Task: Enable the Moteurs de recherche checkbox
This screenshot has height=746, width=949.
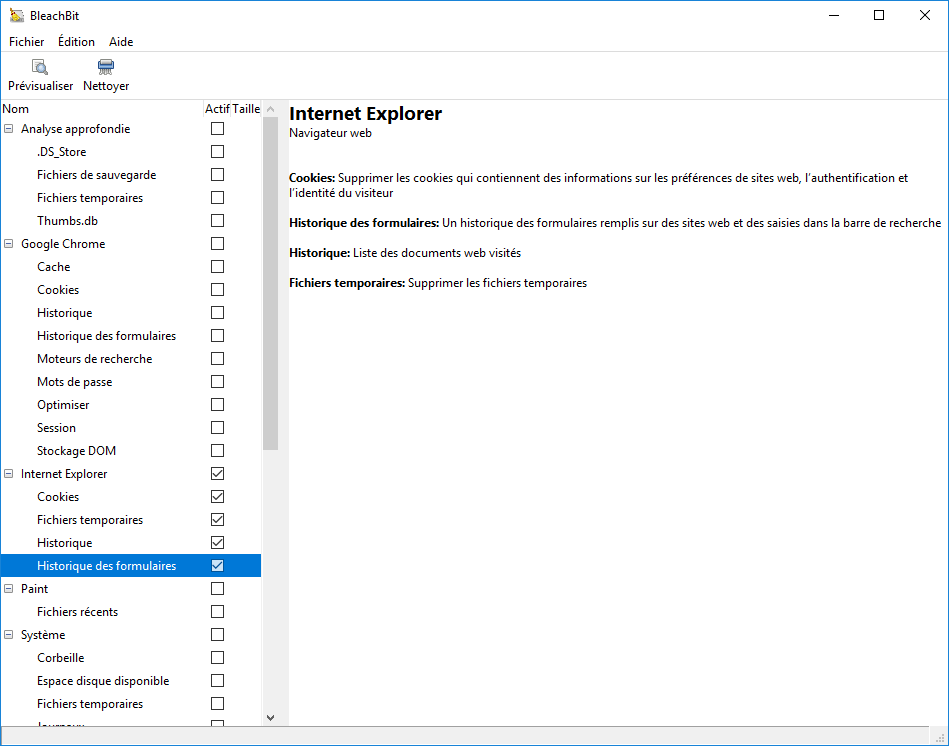Action: (x=217, y=359)
